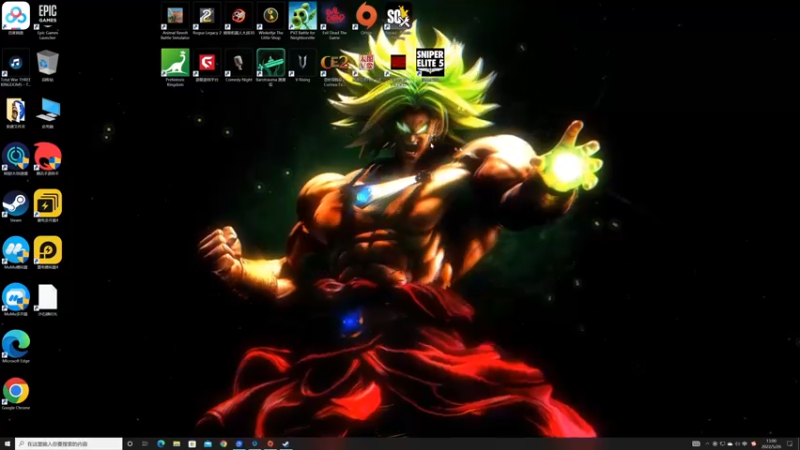Click the taskbar search box
The height and width of the screenshot is (450, 800).
tap(69, 444)
